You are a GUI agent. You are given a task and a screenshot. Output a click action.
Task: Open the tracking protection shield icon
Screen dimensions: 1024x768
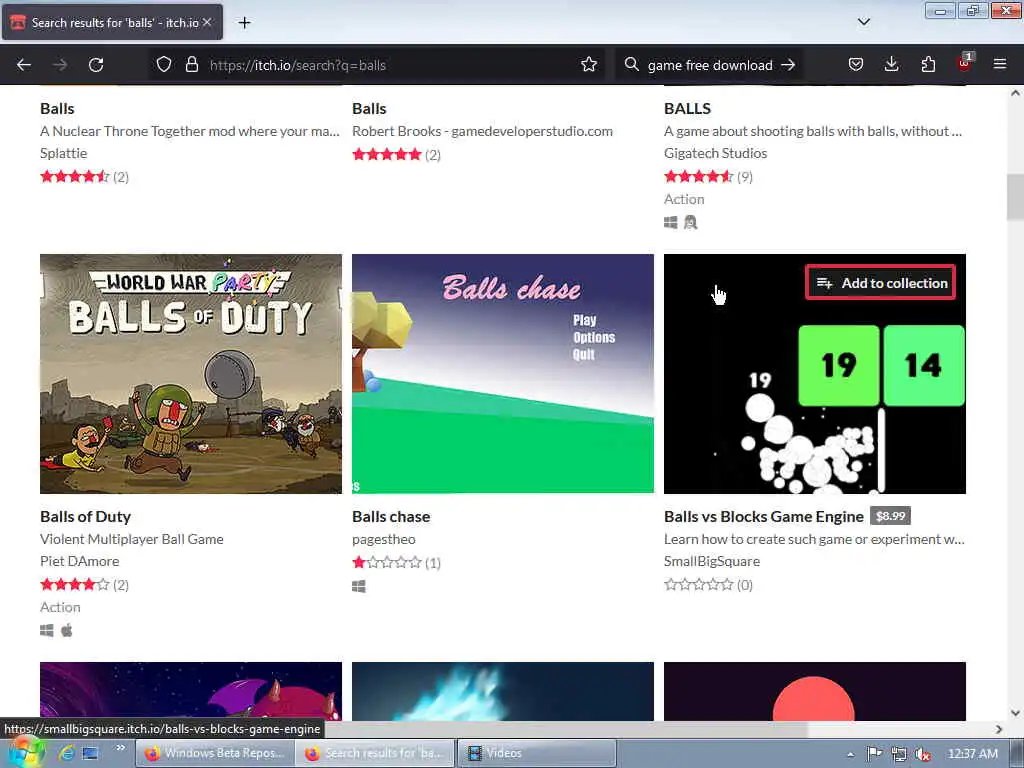pyautogui.click(x=164, y=65)
